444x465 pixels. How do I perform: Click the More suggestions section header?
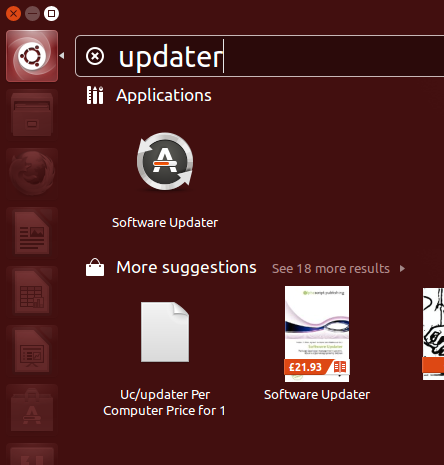click(x=186, y=268)
